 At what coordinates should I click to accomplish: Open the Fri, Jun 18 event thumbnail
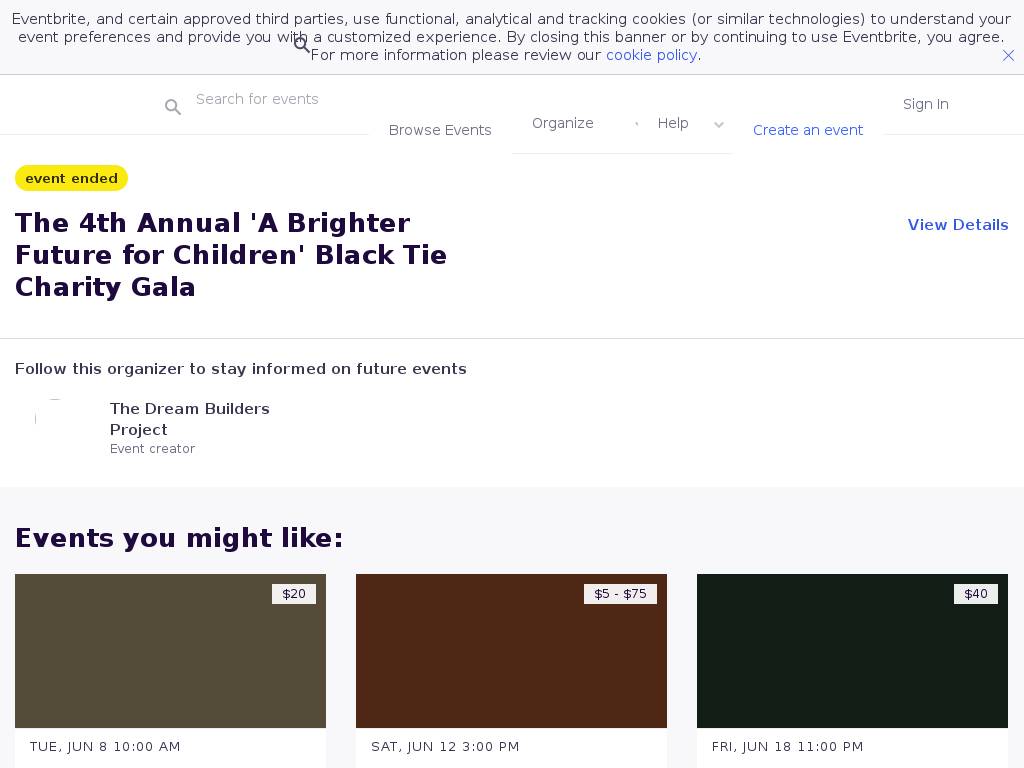click(852, 651)
